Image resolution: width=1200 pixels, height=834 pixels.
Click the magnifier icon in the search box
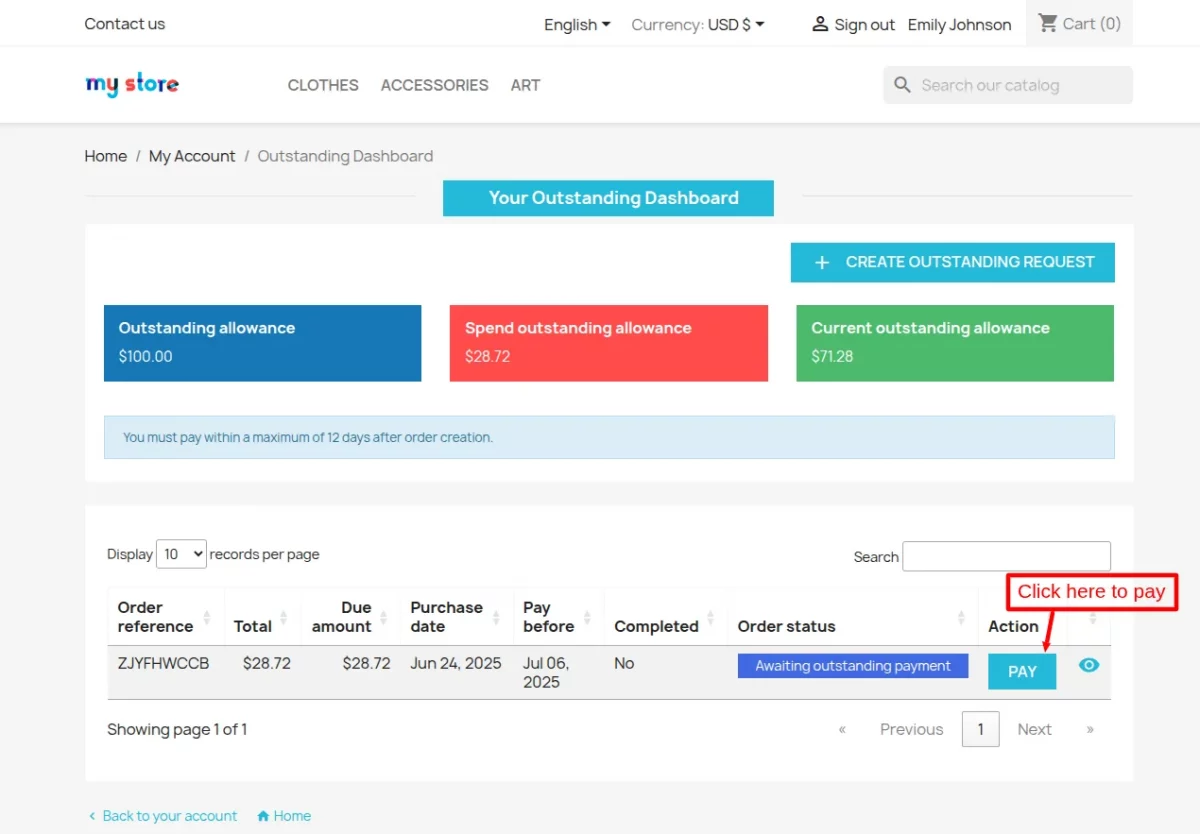coord(902,85)
